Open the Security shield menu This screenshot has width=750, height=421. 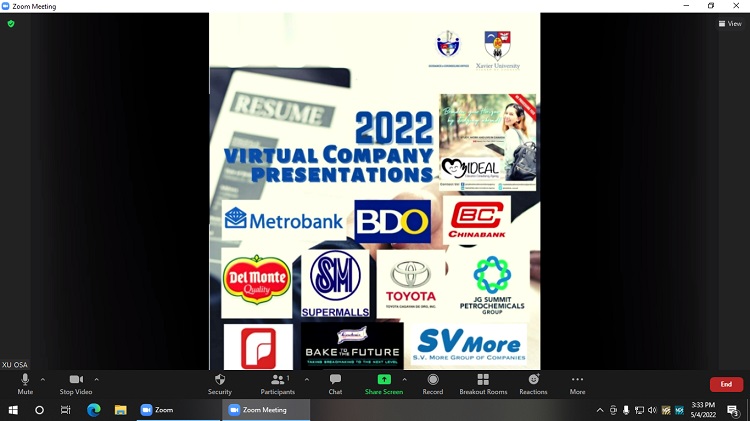pos(220,384)
